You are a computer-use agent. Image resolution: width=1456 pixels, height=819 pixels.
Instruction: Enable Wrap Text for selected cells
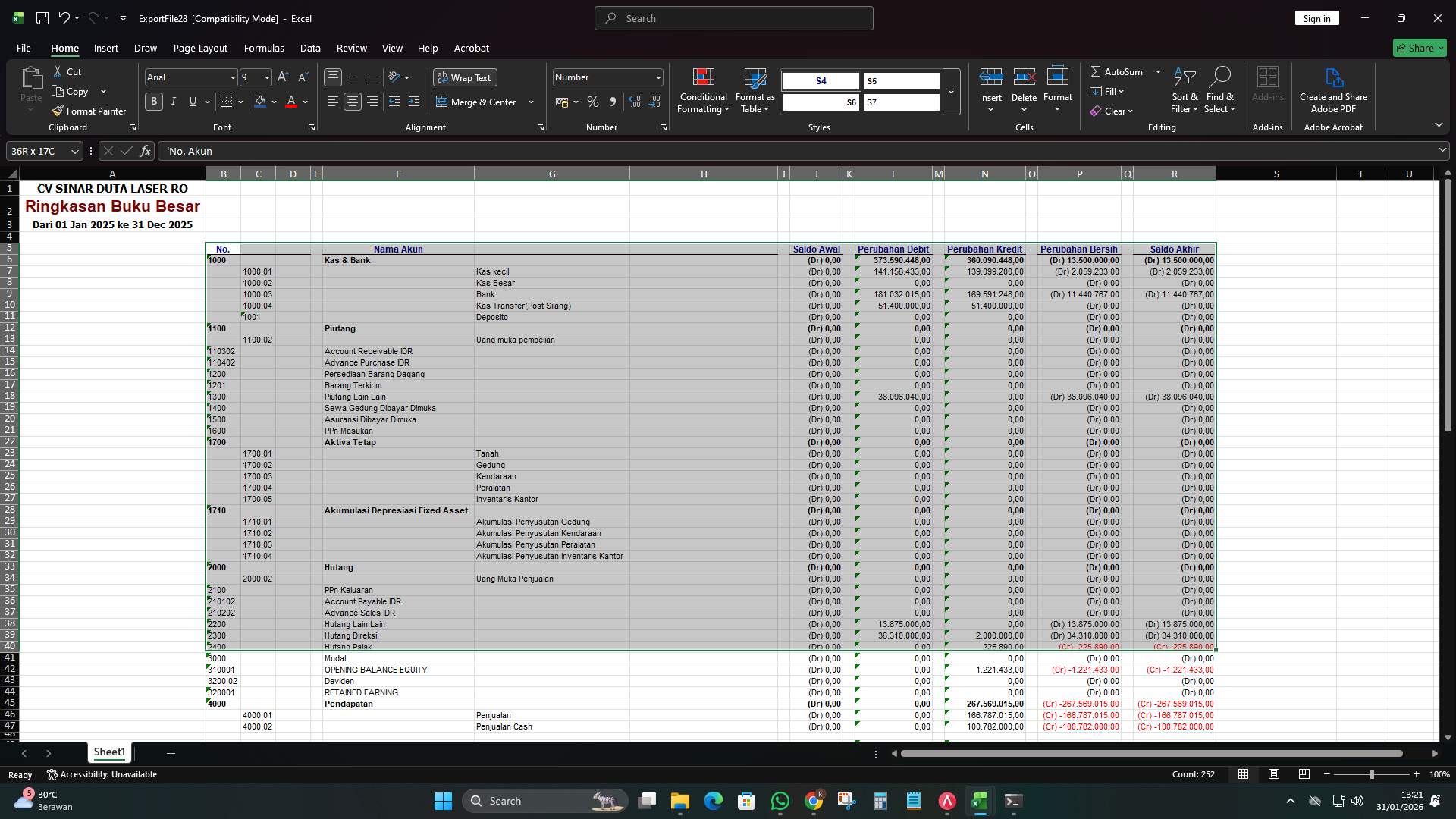pyautogui.click(x=465, y=77)
